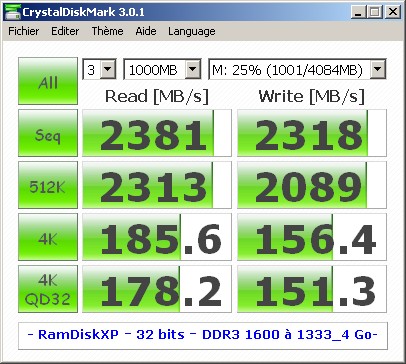Viewport: 406px width, 364px height.
Task: Select the Seq read result 2381
Action: point(157,133)
